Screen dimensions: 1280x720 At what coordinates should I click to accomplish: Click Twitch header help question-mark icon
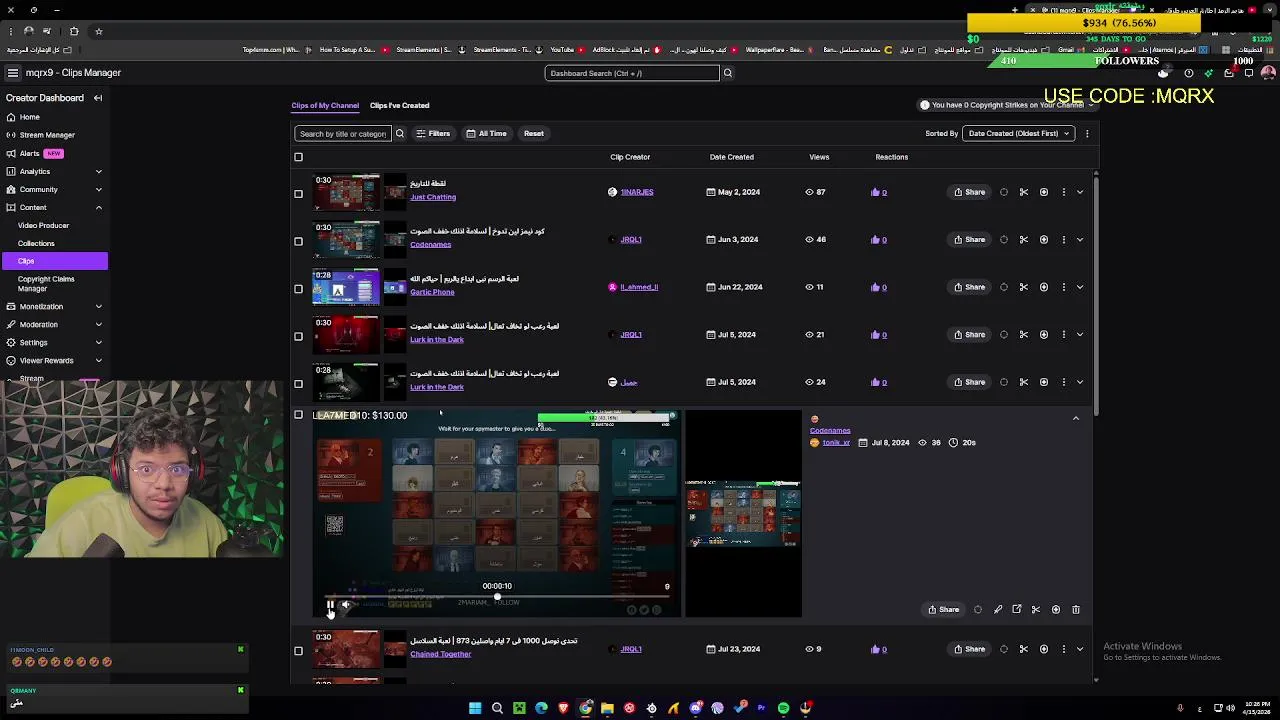point(1188,73)
